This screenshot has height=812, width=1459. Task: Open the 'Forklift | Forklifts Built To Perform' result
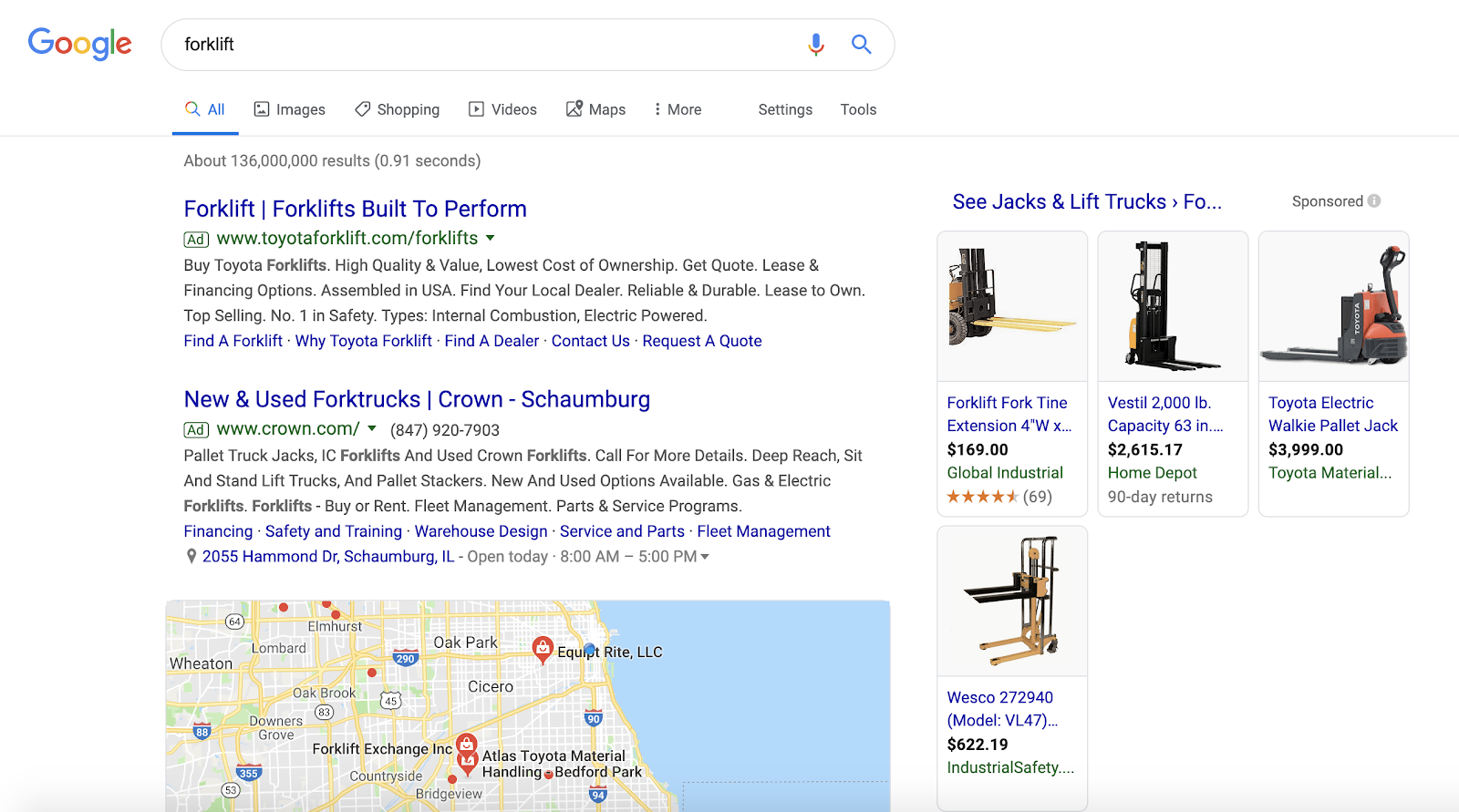point(356,209)
